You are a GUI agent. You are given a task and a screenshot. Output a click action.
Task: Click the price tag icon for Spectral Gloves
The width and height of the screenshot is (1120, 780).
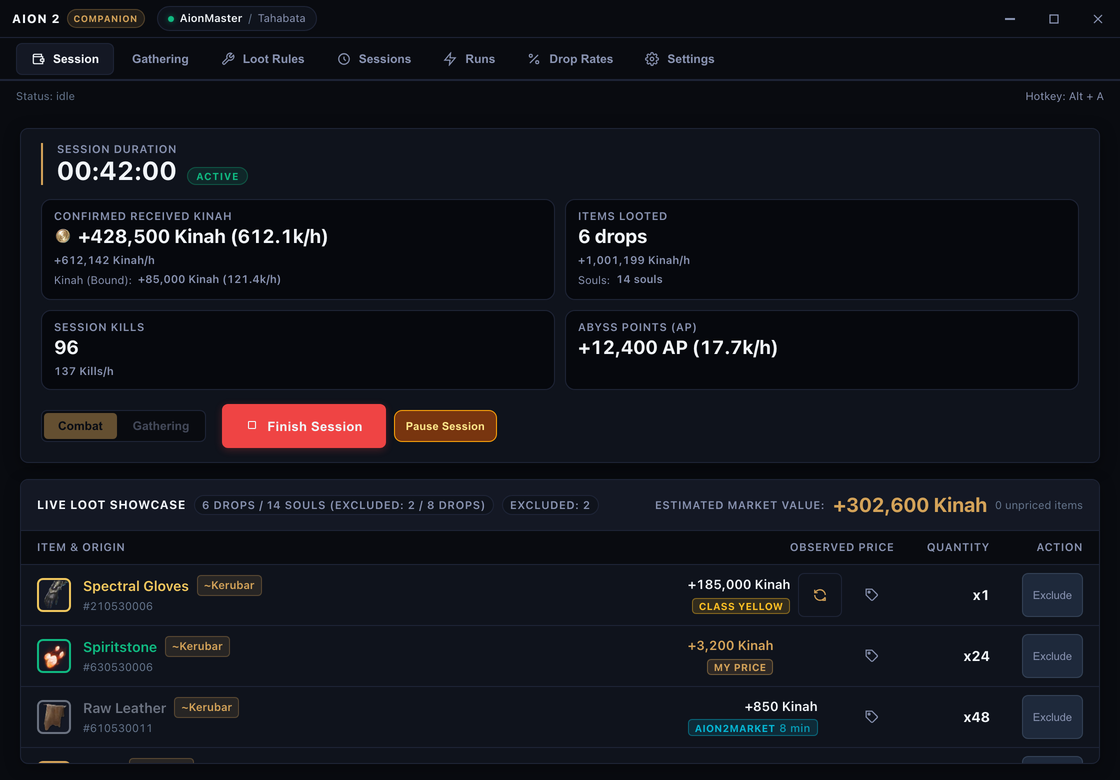pos(871,595)
